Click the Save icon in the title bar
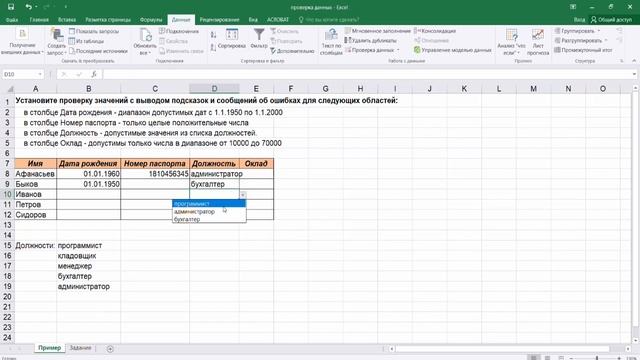 (x=11, y=7)
